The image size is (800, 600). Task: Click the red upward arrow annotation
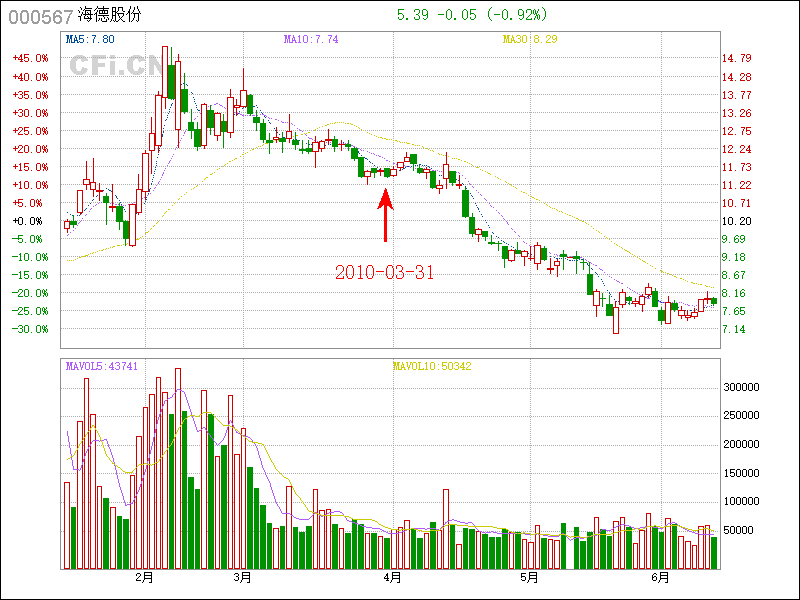click(386, 216)
